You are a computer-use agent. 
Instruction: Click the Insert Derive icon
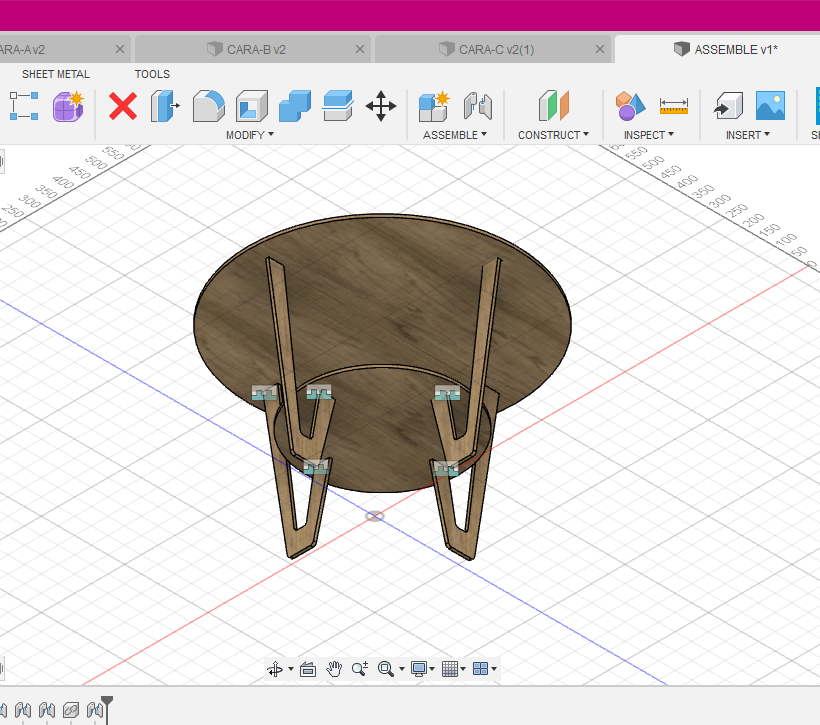tap(728, 106)
